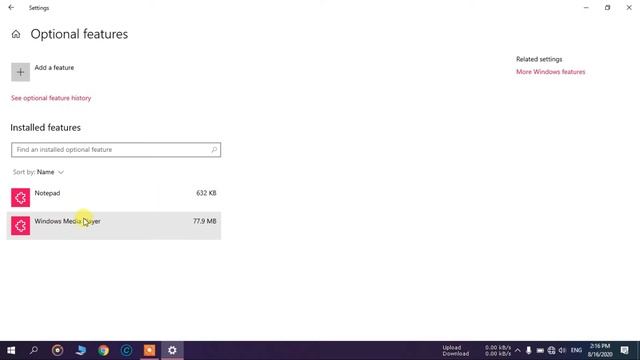Open network globe tray icon
Image resolution: width=640 pixels, height=360 pixels.
(x=551, y=351)
